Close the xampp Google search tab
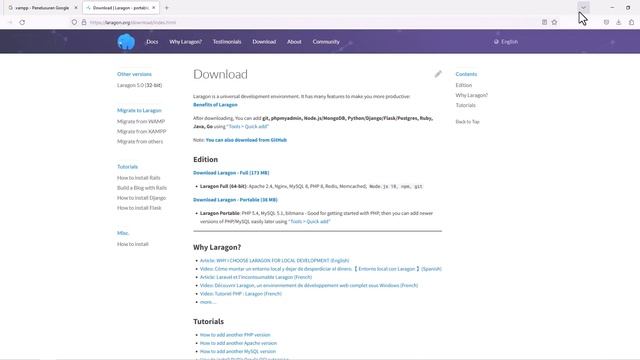This screenshot has width=640, height=360. point(76,8)
